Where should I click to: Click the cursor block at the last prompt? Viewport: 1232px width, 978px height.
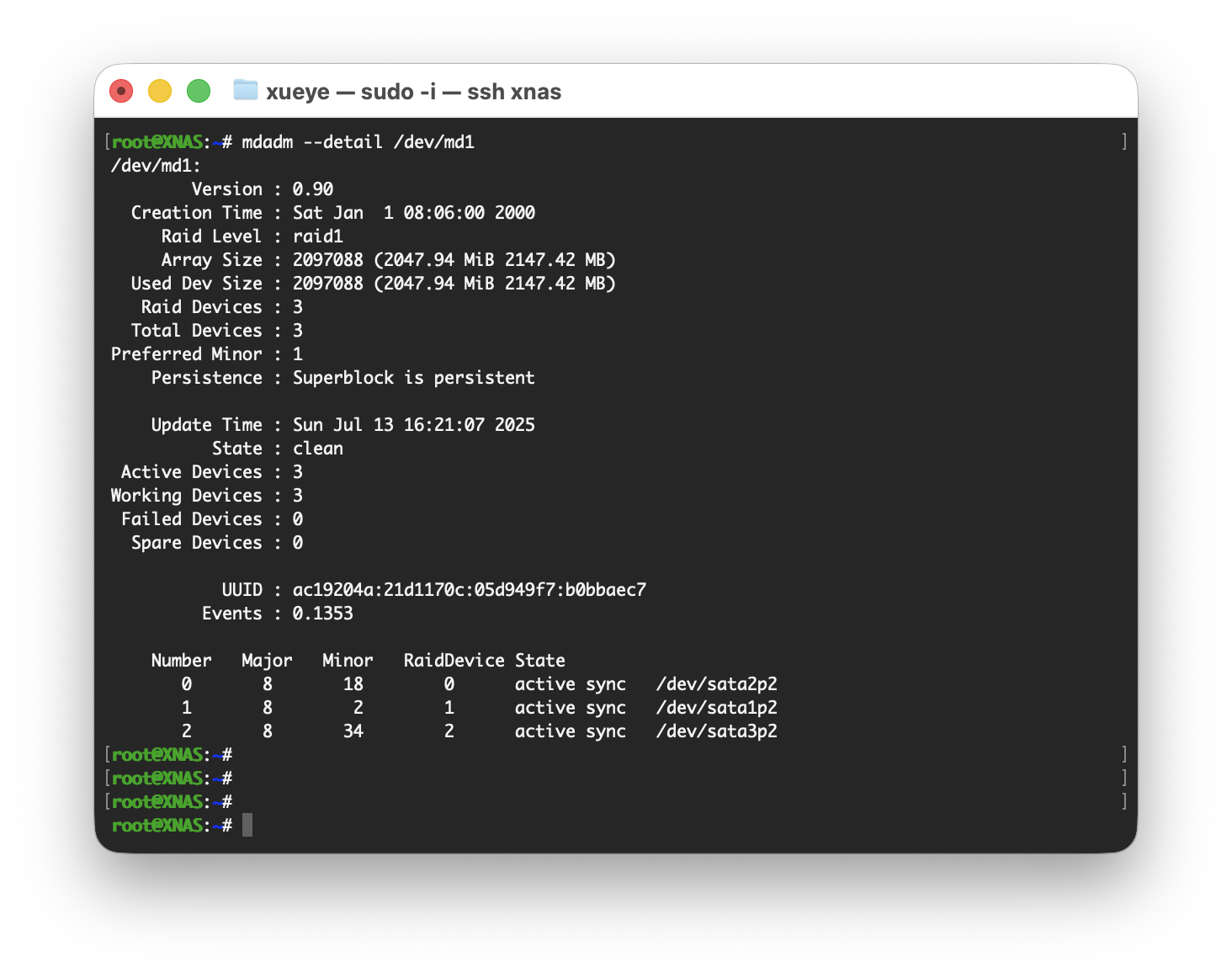click(x=247, y=826)
